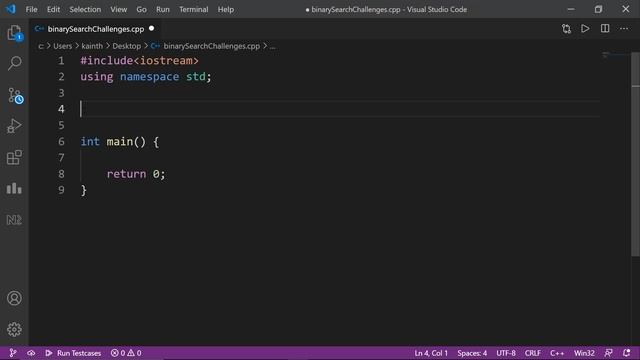Change end of line sequence CRLF
The image size is (640, 360).
click(x=533, y=353)
